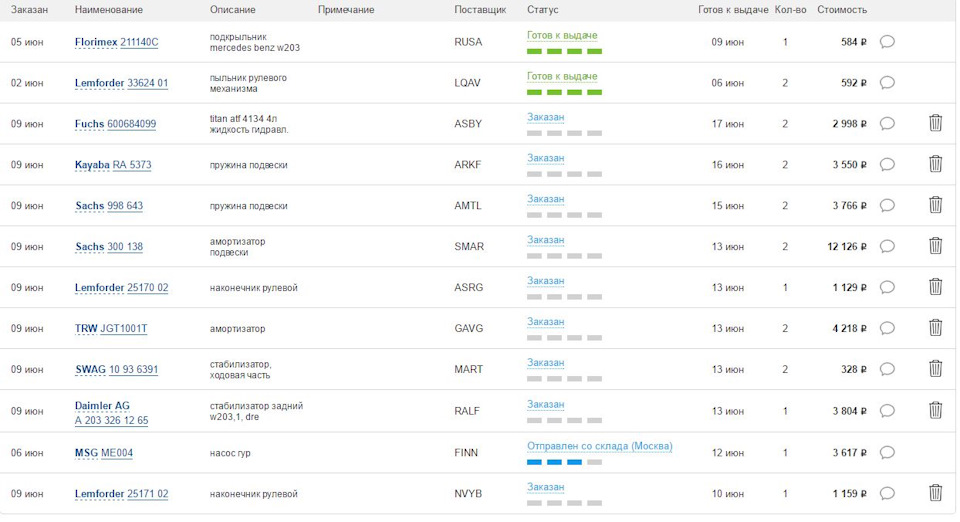The image size is (960, 522).
Task: Open the Florimex brand link
Action: 96,42
